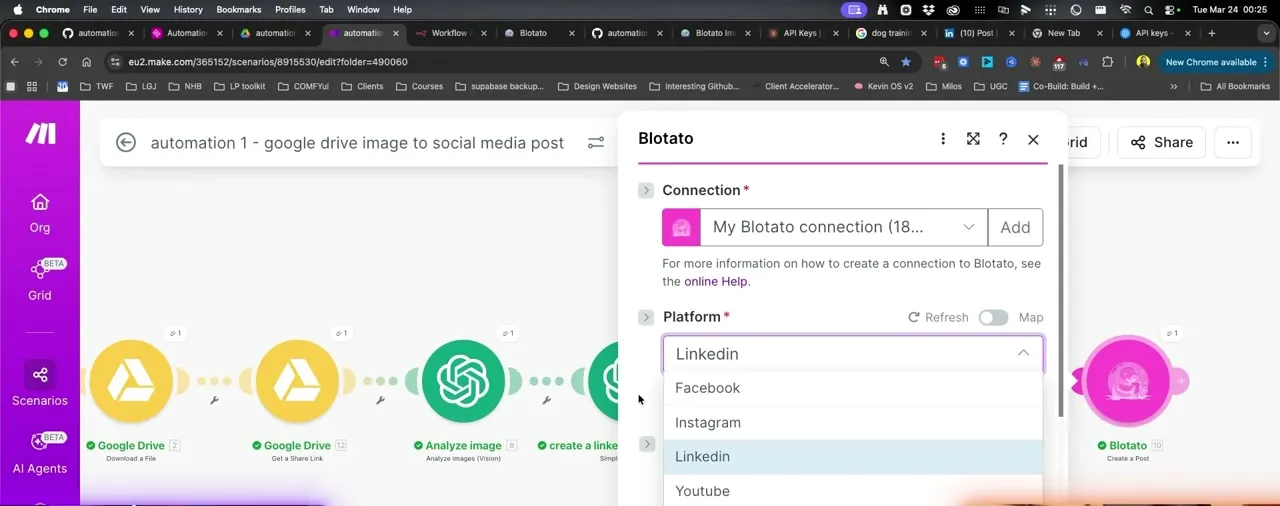Expand the Platform field chevron
Screen dimensions: 1280x506
pos(646,317)
